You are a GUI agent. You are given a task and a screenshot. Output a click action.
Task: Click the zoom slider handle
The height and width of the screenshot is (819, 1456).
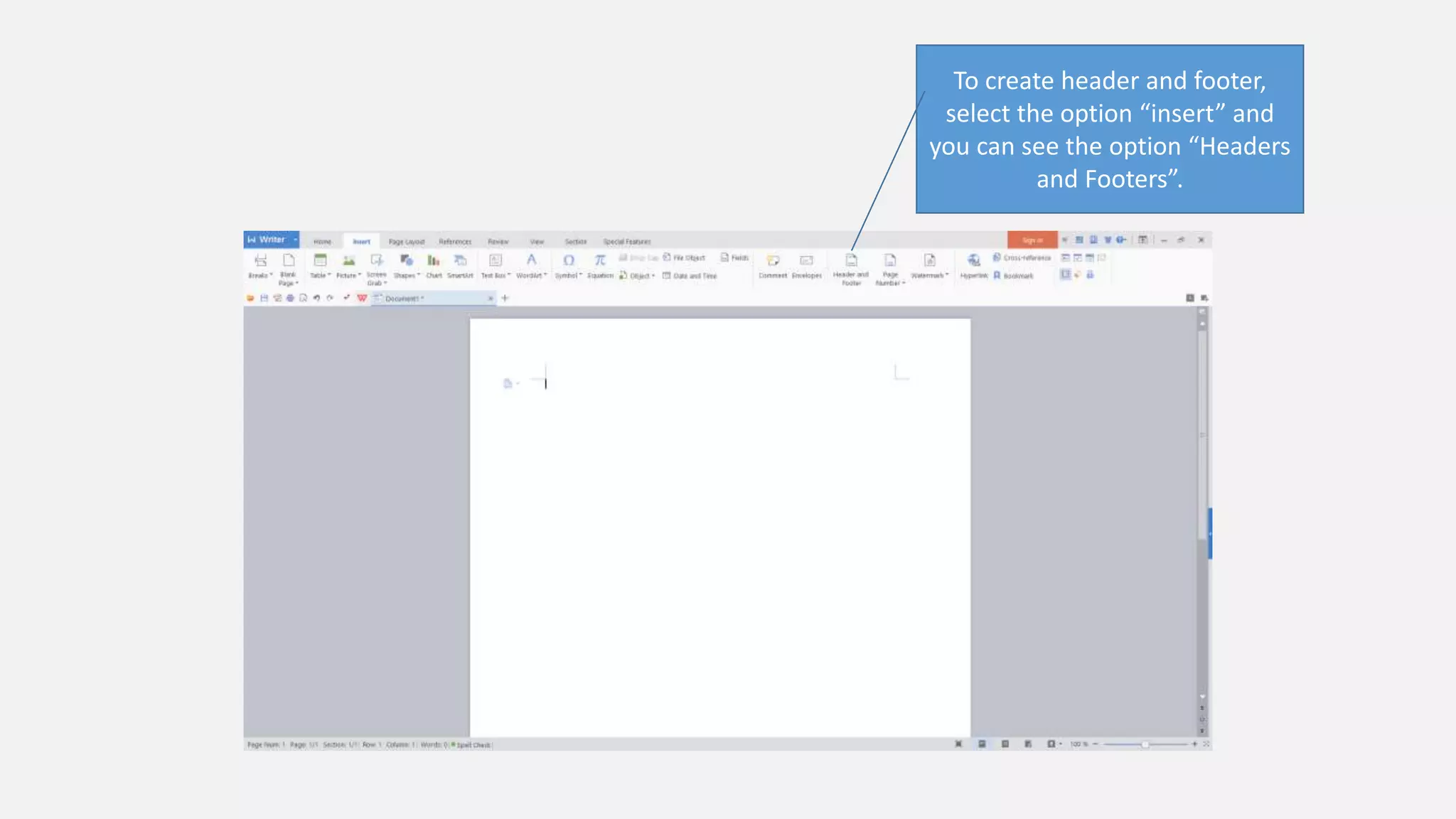pos(1145,744)
